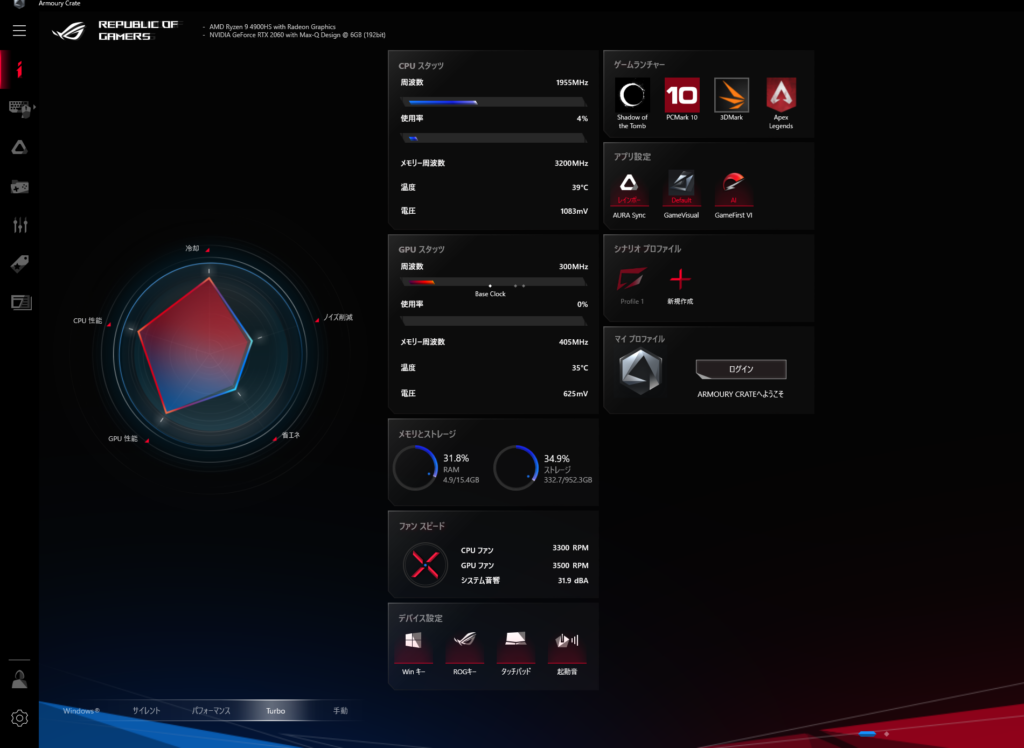Open AURA Sync app setting
Screen dimensions: 1024x748
629,195
